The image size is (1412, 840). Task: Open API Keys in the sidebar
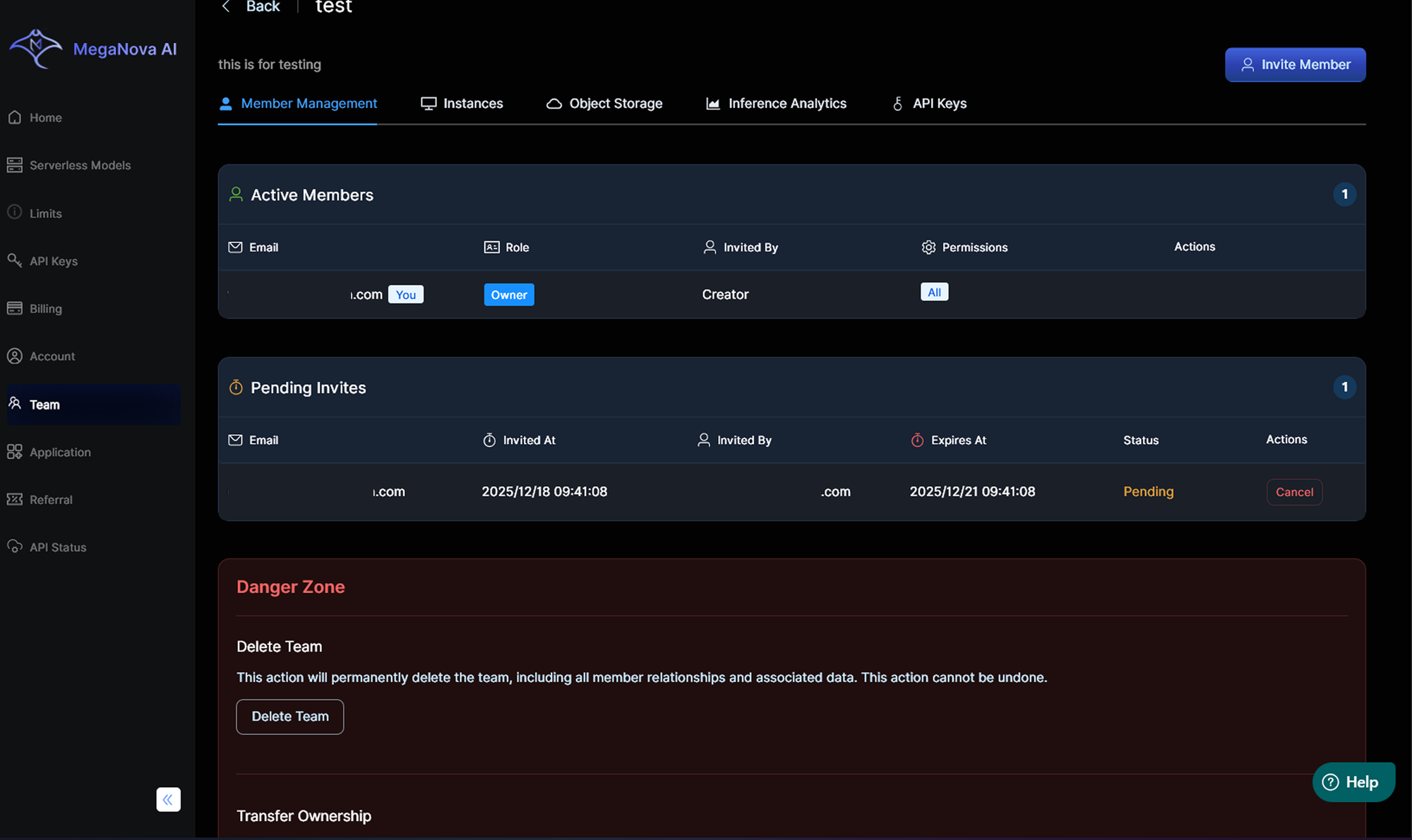[x=53, y=261]
